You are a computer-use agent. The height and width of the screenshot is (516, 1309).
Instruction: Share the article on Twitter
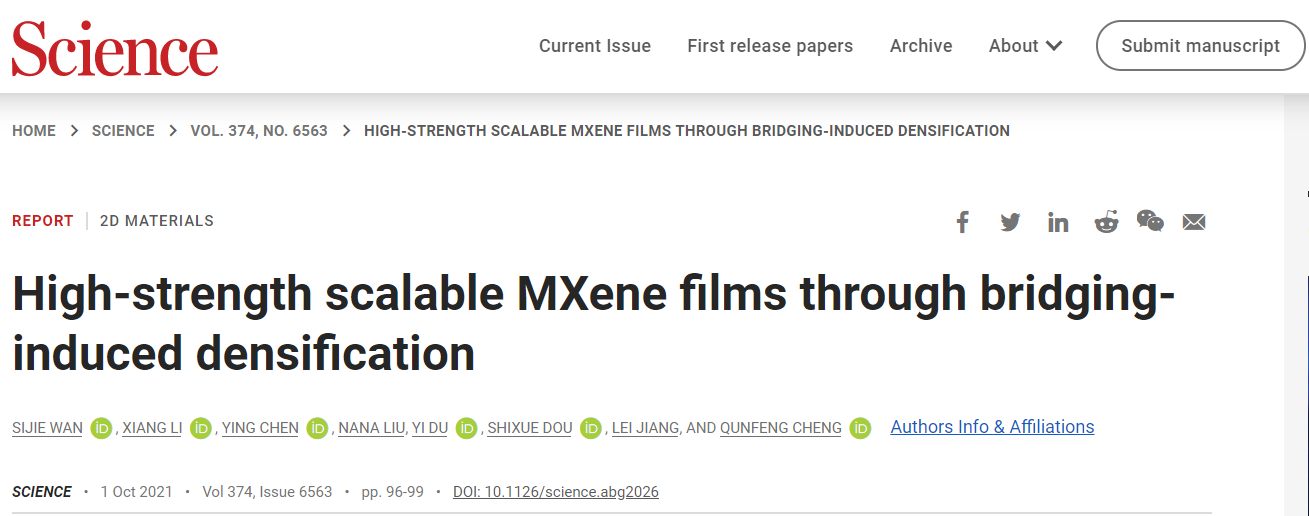(x=1010, y=222)
